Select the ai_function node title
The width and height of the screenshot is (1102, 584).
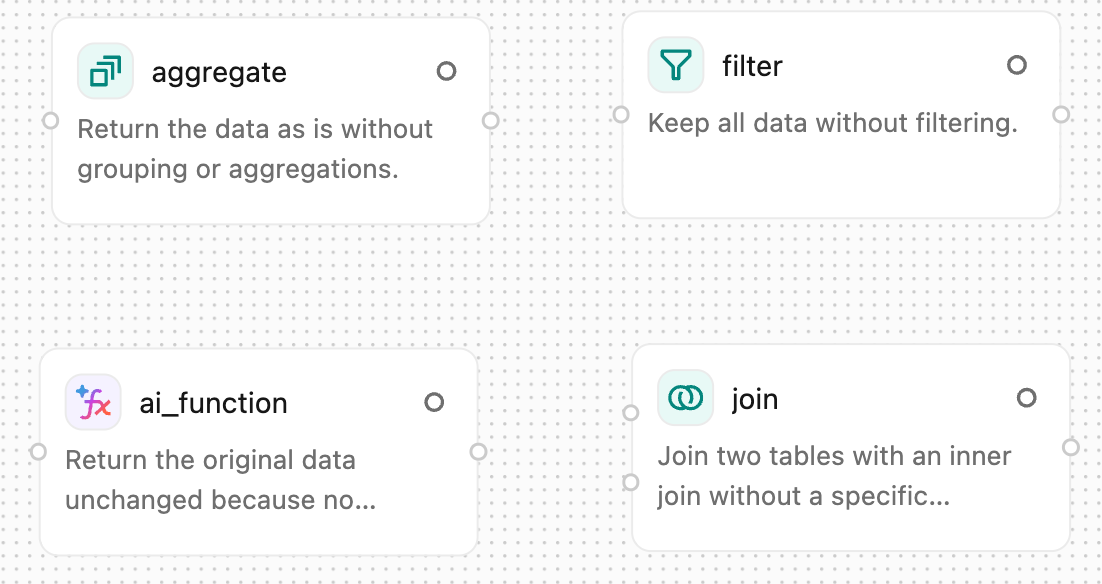(213, 403)
